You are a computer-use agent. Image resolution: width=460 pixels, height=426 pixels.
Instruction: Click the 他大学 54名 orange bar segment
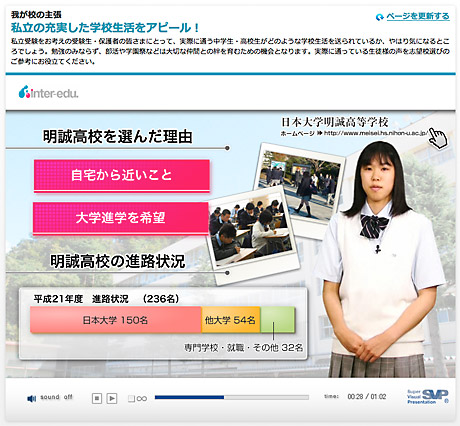click(230, 320)
